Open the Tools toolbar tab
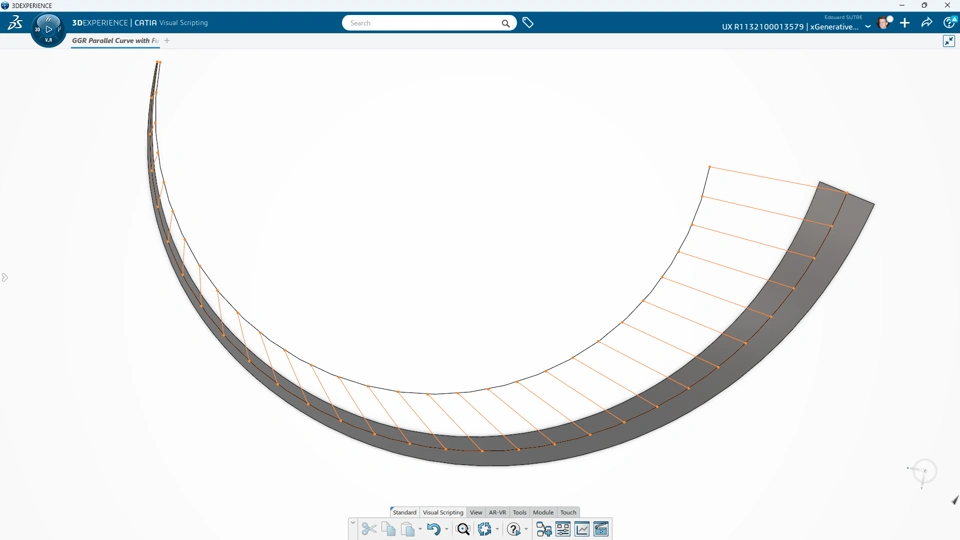 click(x=520, y=512)
